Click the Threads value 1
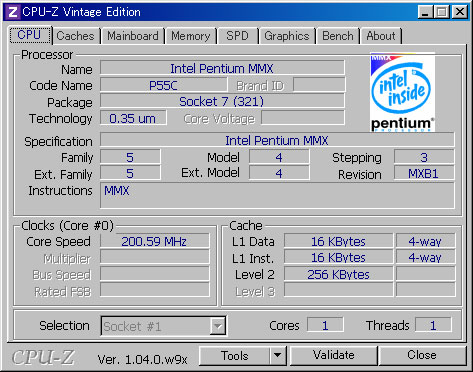Viewport: 473px width, 372px height. pos(433,325)
